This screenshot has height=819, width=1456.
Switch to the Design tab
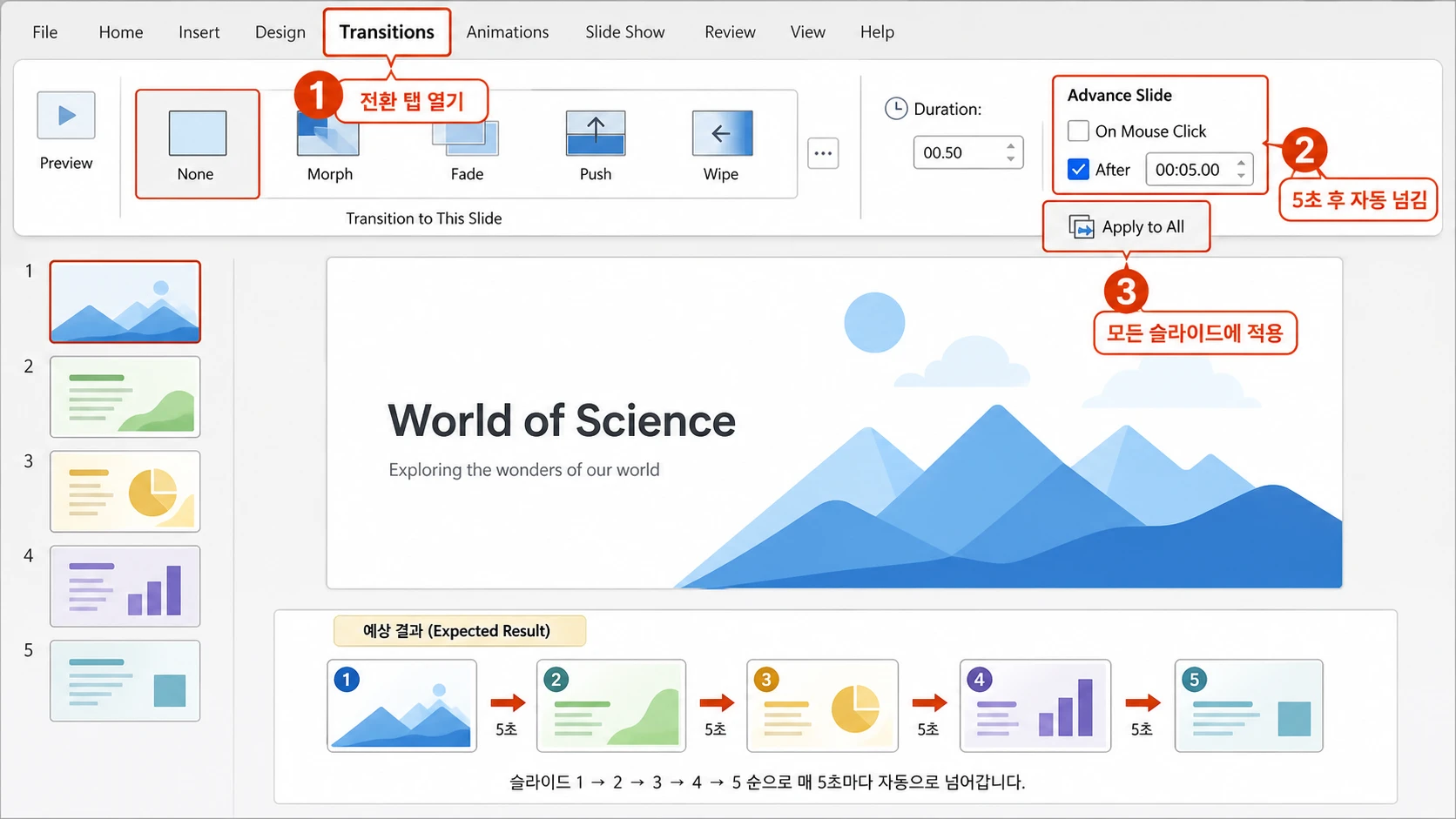click(x=280, y=32)
